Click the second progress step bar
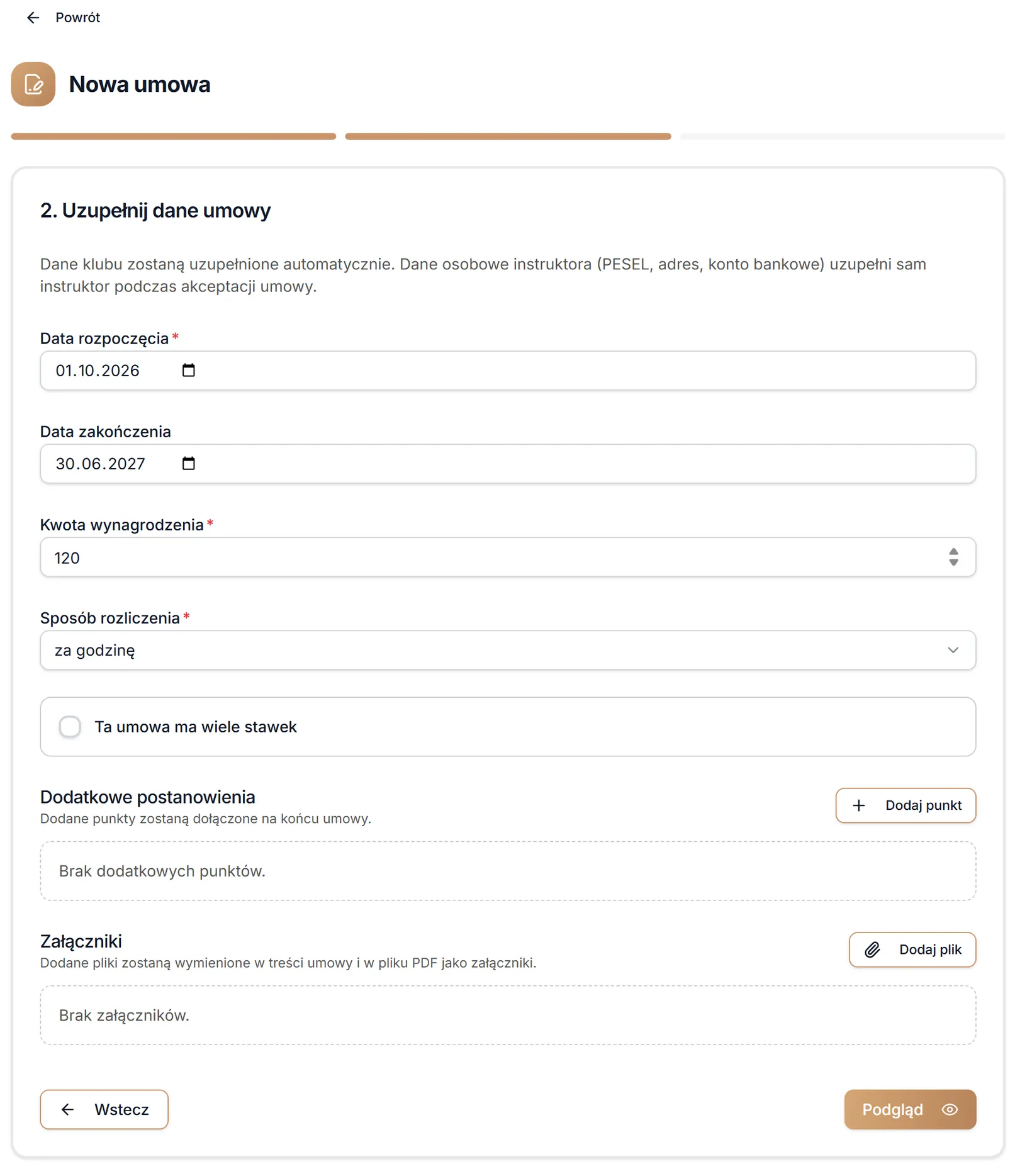 click(508, 137)
